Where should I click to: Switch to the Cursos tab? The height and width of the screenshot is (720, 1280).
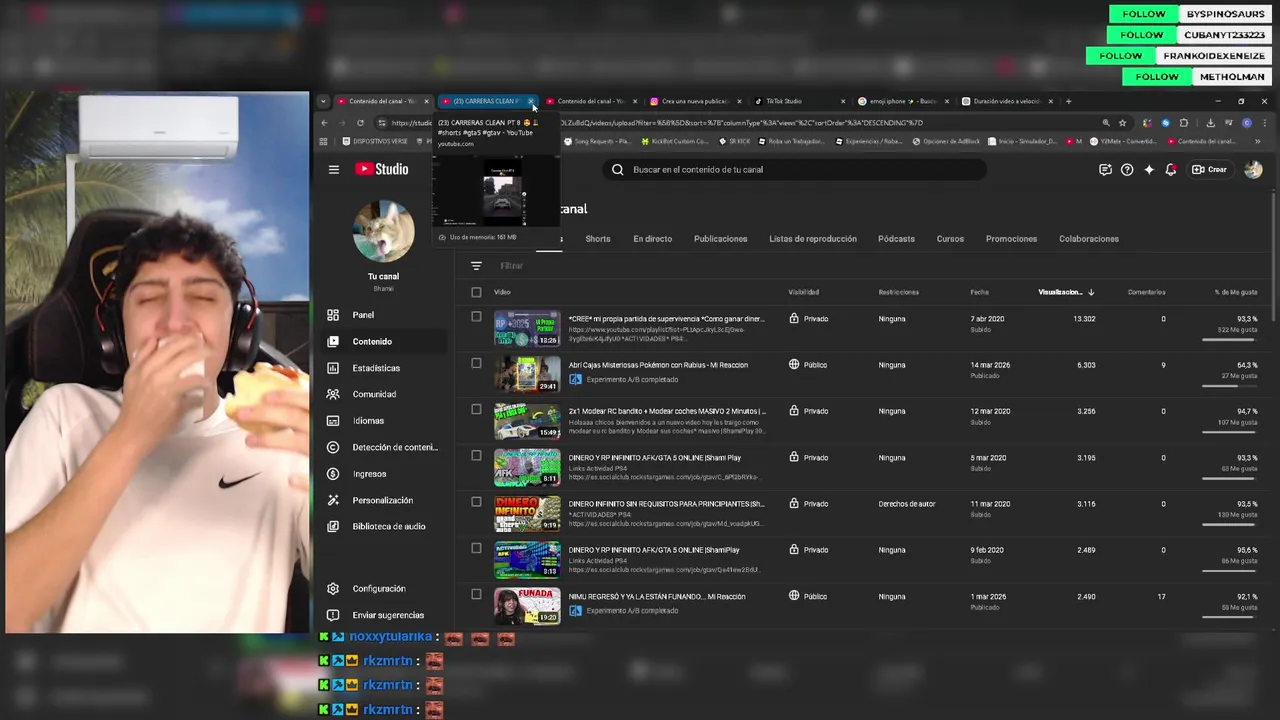[950, 239]
